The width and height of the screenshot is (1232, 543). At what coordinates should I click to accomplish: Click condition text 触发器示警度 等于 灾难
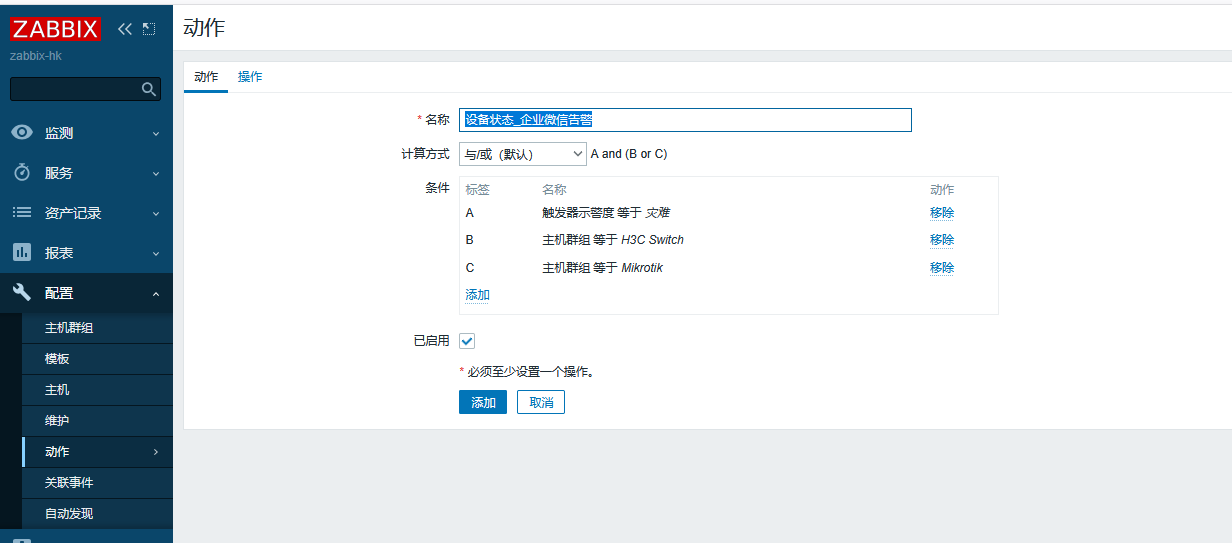click(606, 213)
